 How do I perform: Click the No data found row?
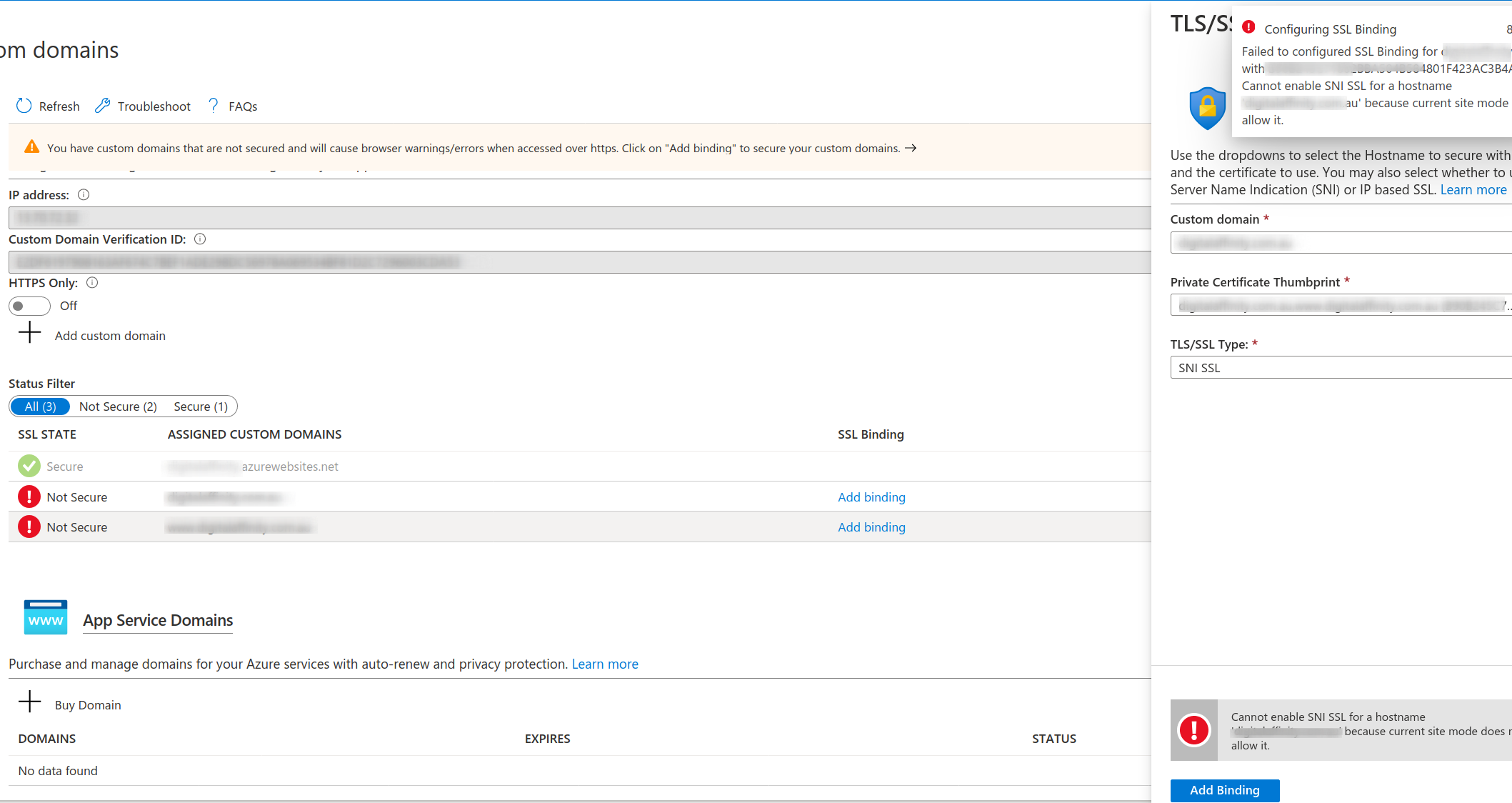(x=580, y=771)
